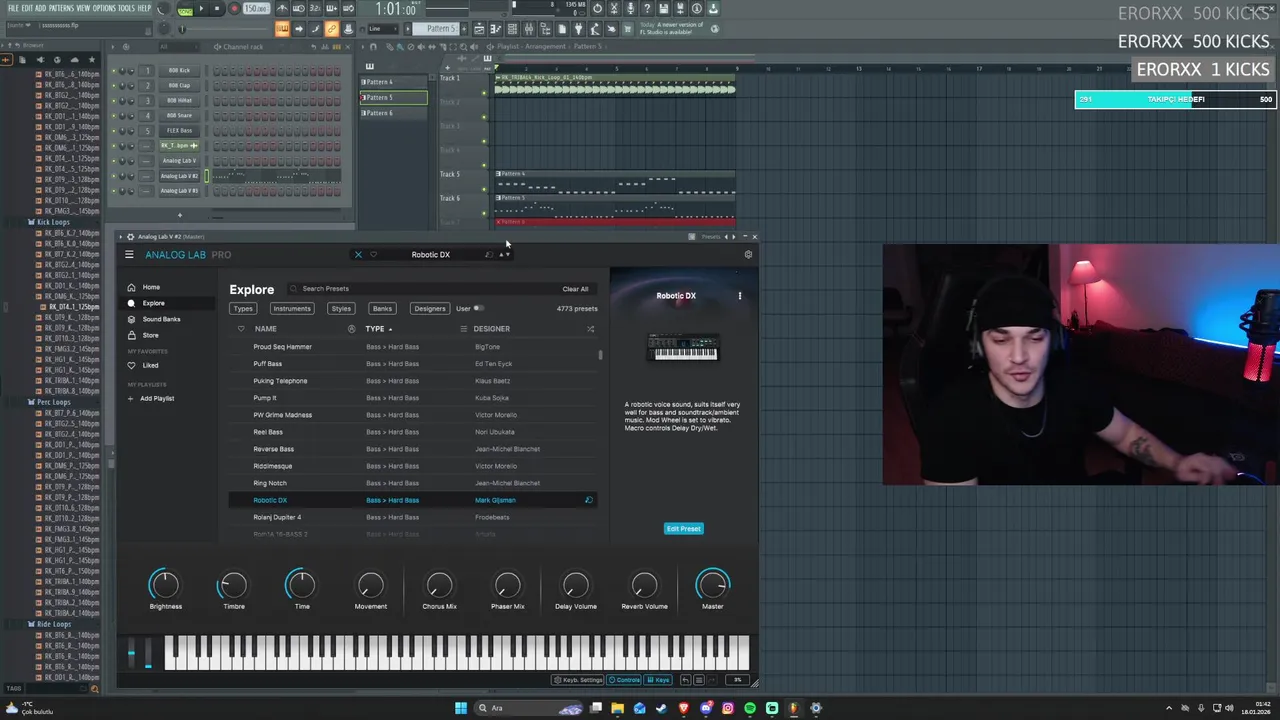Click the heart icon beside Robotic DX
The image size is (1280, 720).
point(374,254)
